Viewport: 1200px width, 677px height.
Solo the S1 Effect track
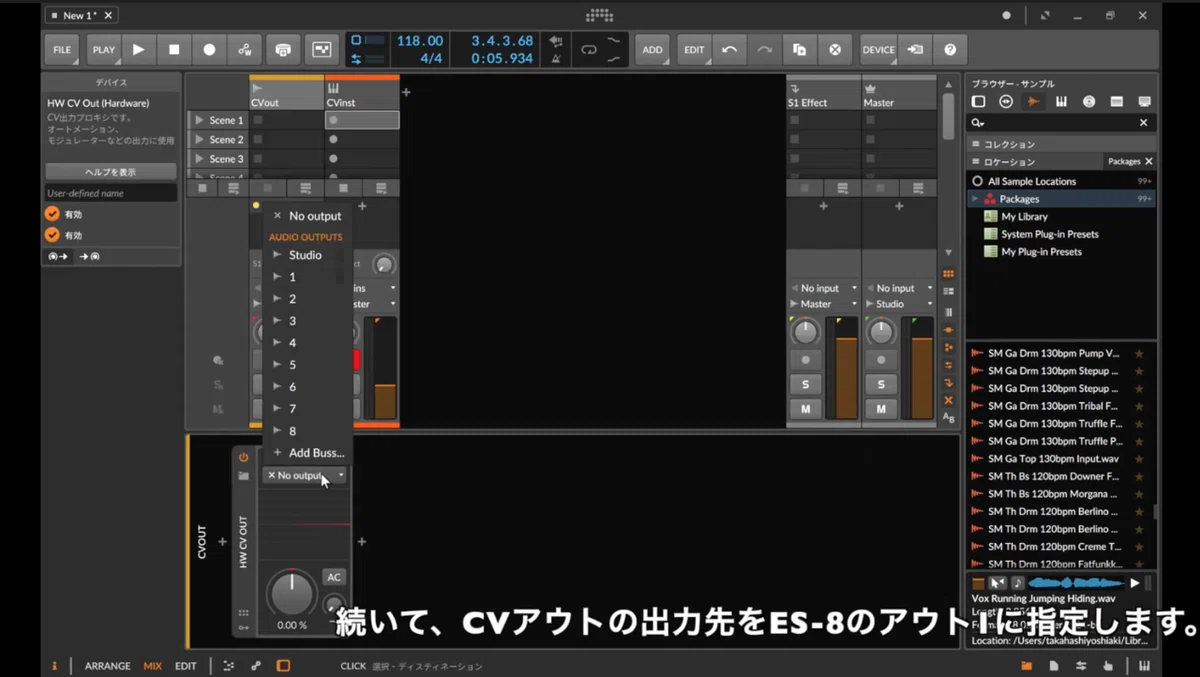(805, 384)
